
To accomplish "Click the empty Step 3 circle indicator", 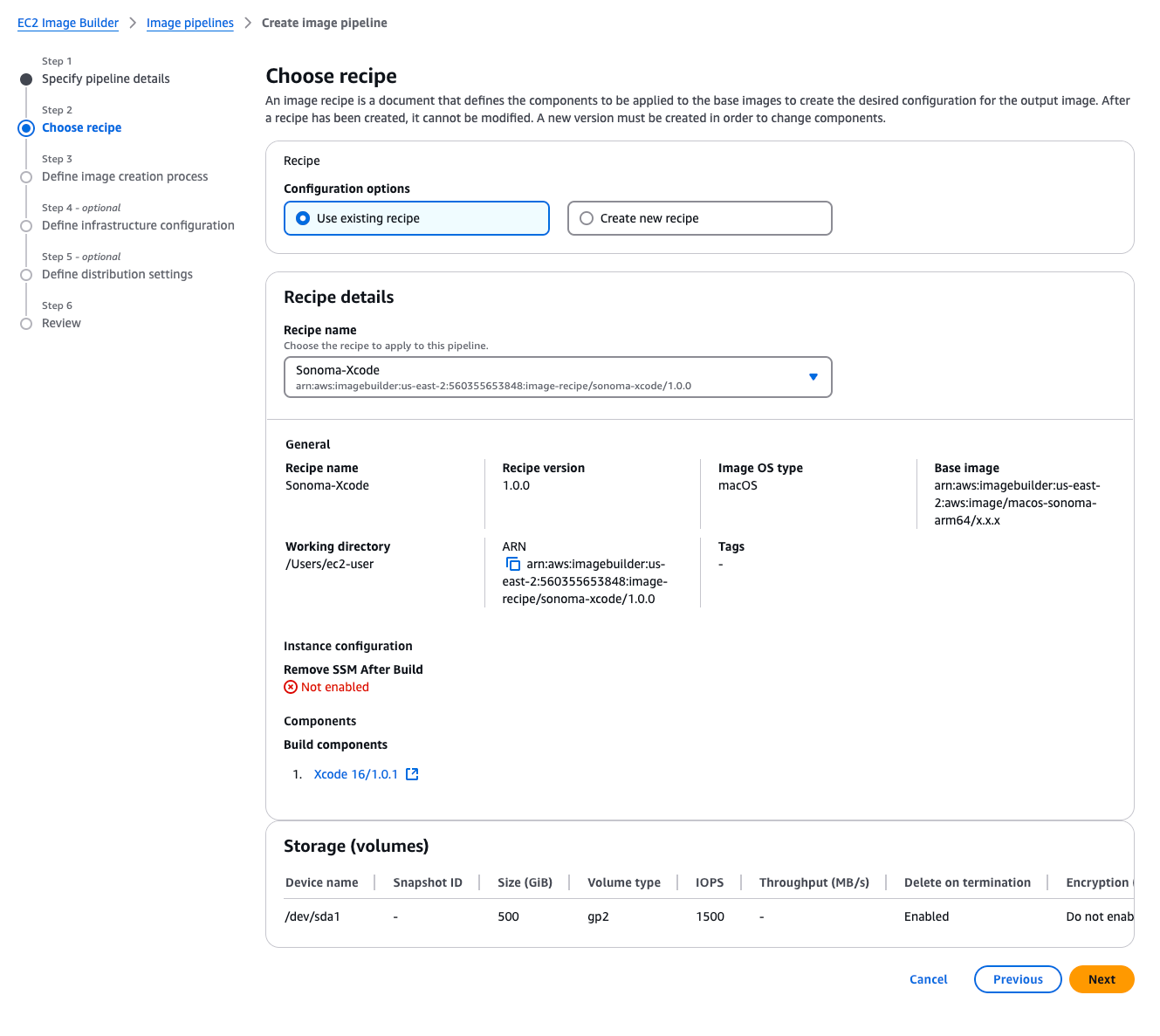I will (x=26, y=176).
